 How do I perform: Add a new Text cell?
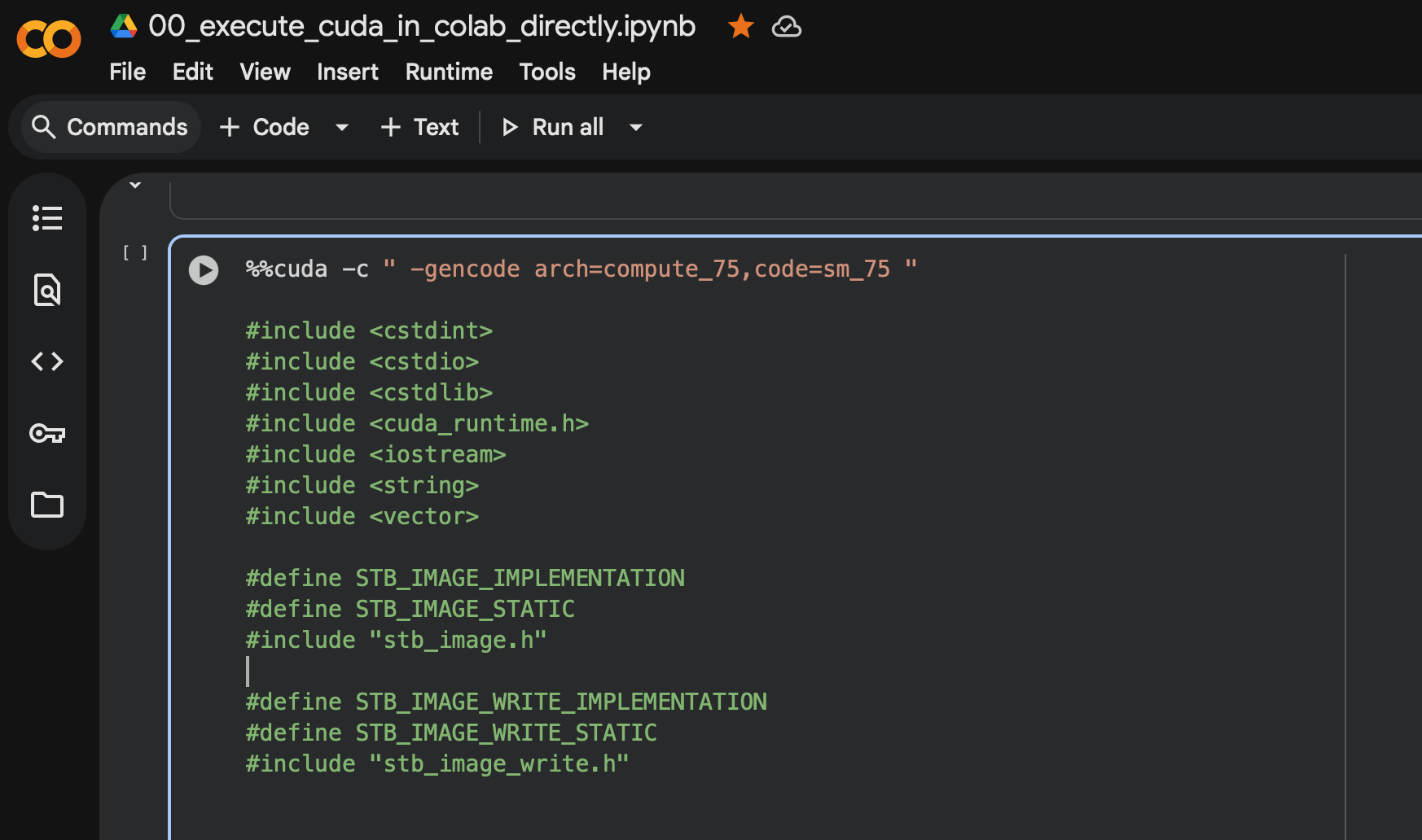[x=420, y=127]
